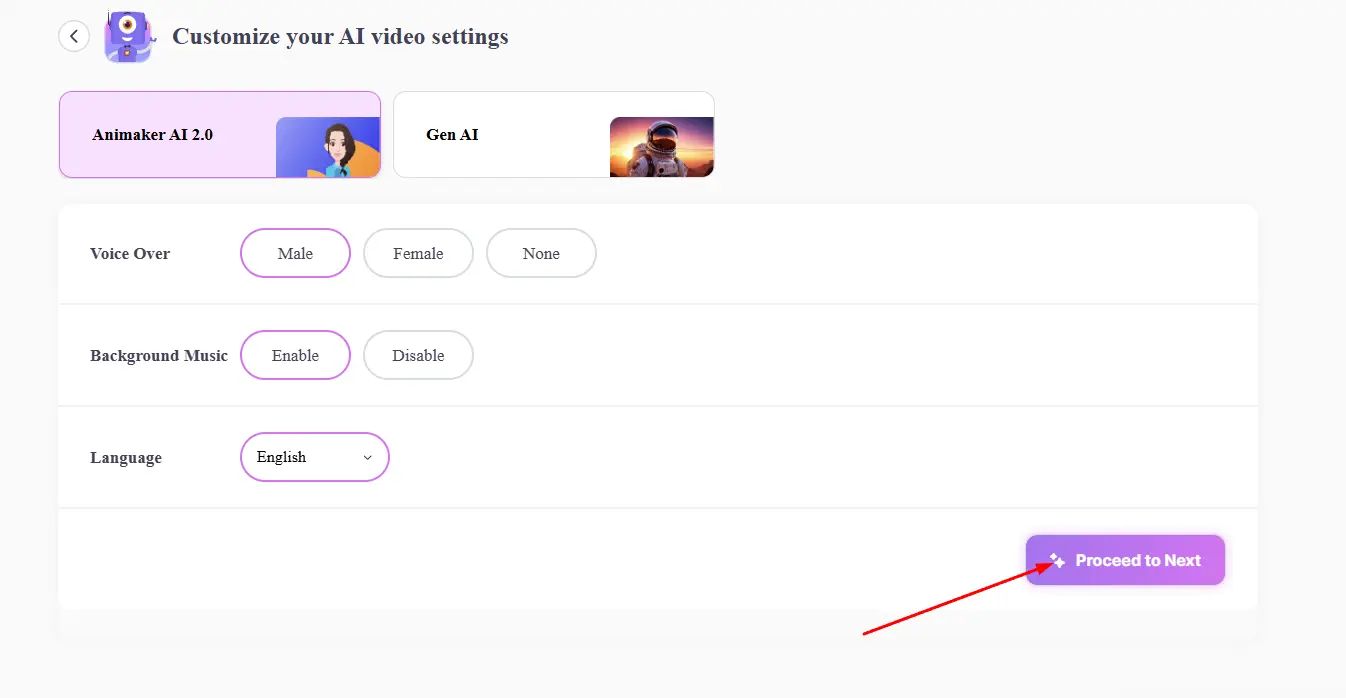Choose Female voice over
1346x698 pixels.
click(418, 253)
